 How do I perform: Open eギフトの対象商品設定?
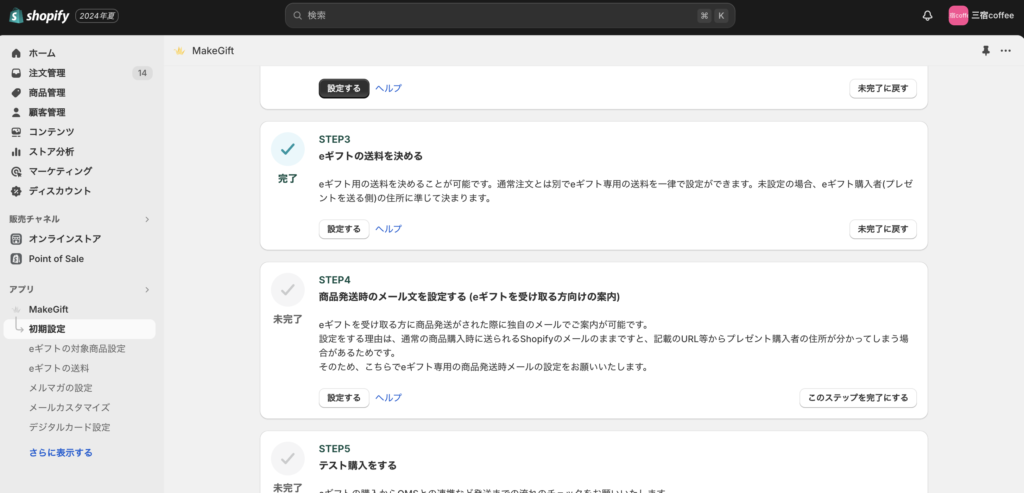pyautogui.click(x=77, y=349)
